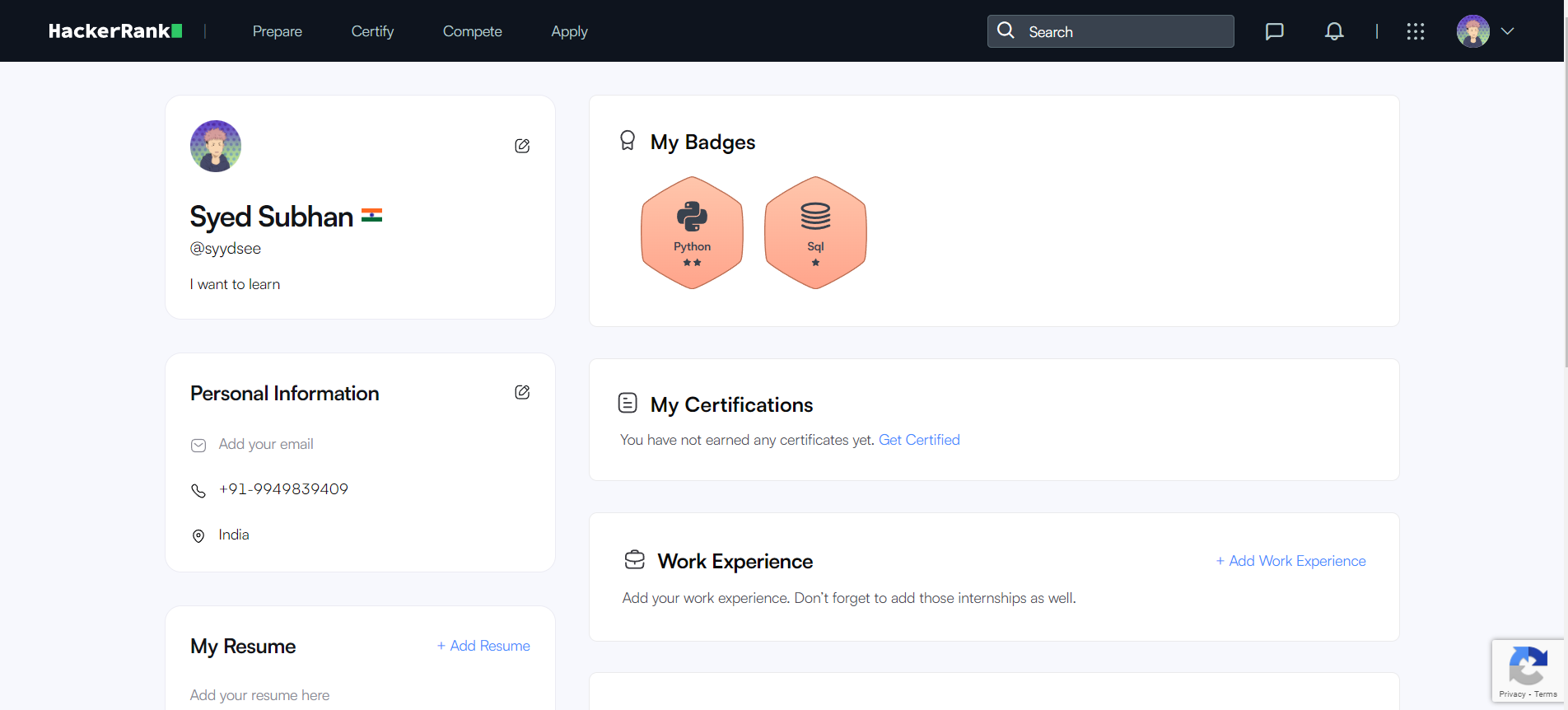Click the My Badges ribbon icon
The height and width of the screenshot is (710, 1568).
pos(628,141)
